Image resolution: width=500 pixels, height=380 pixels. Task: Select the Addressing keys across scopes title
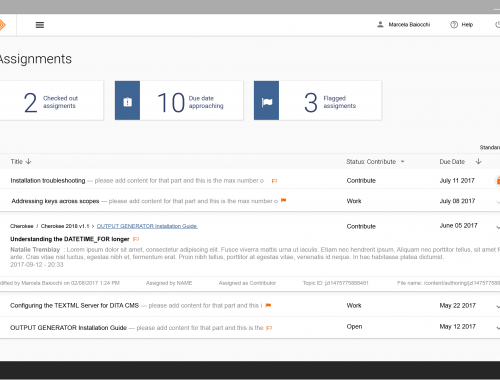(55, 201)
